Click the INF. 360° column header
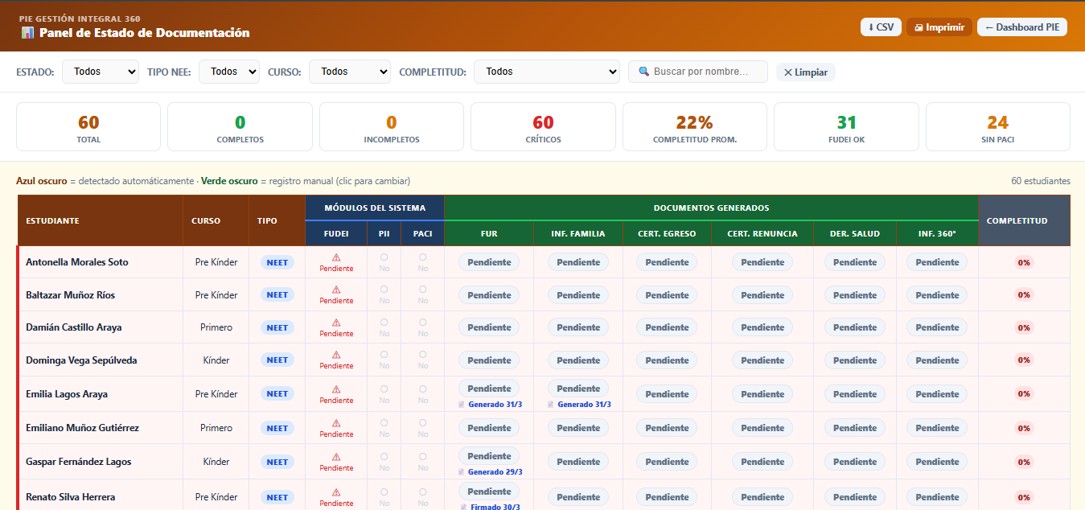 [x=937, y=234]
